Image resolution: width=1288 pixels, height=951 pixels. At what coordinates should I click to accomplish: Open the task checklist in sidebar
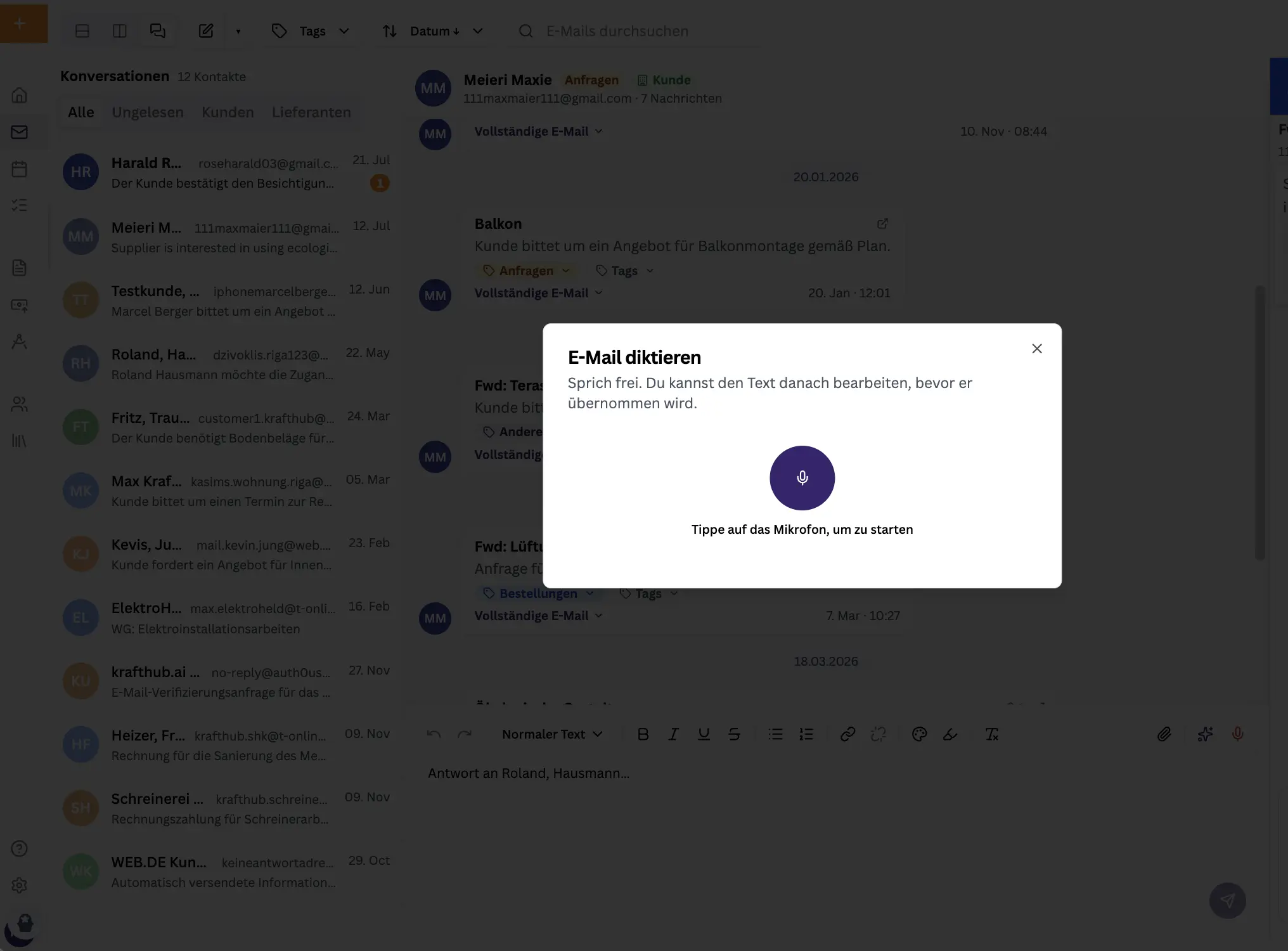[20, 205]
